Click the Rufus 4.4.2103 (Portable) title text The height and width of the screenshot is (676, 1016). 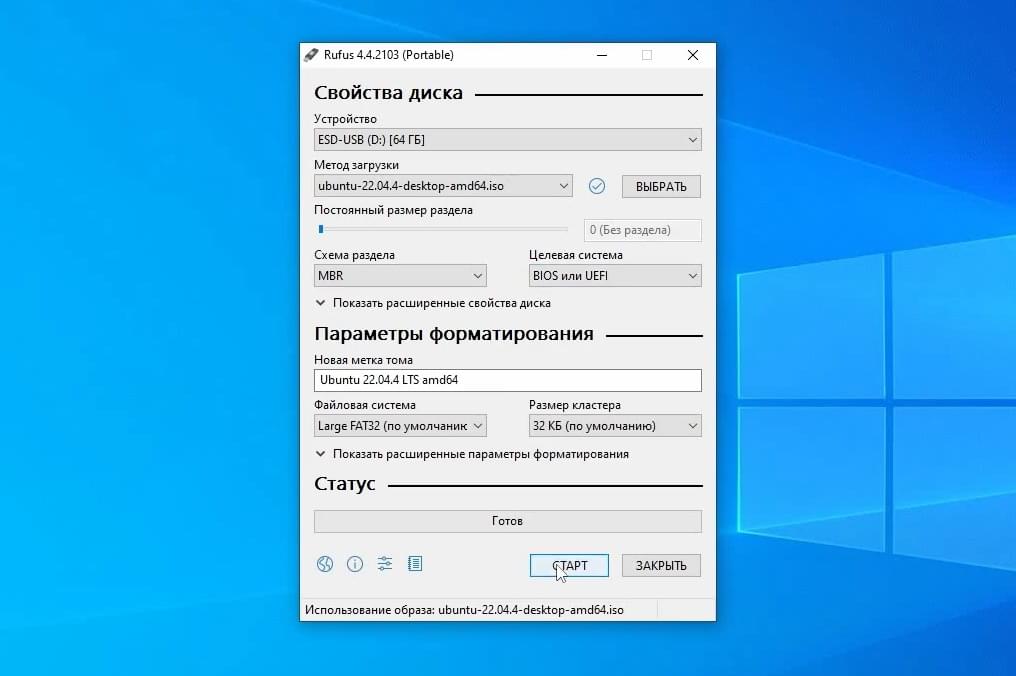[x=389, y=55]
